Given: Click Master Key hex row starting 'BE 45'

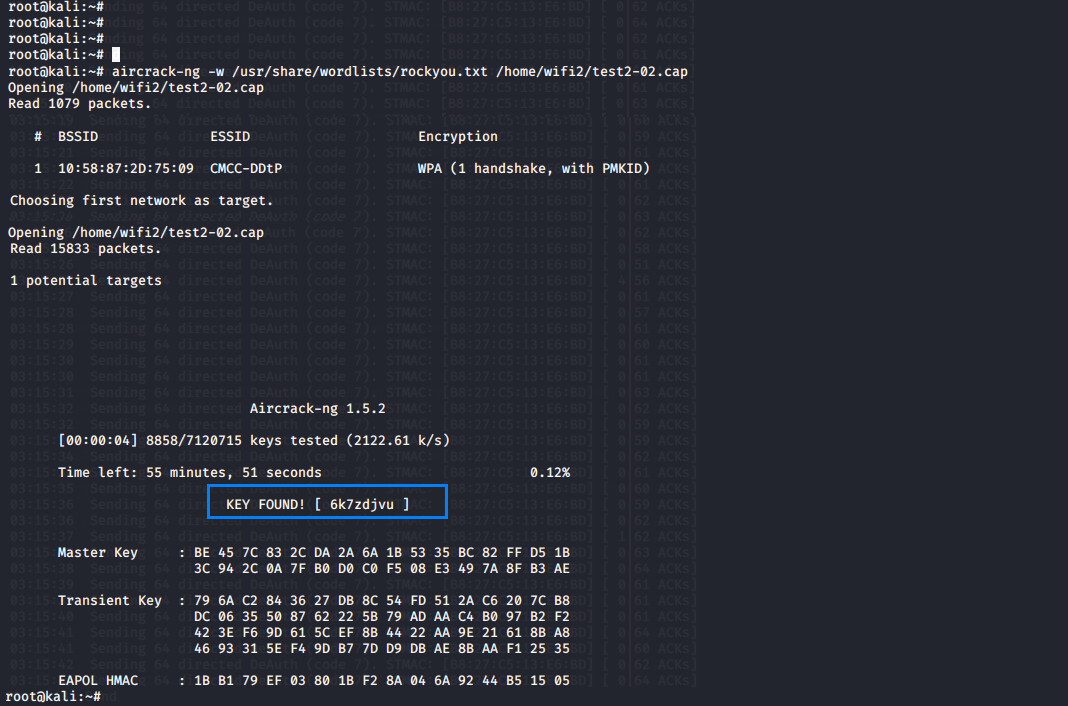Looking at the screenshot, I should (x=381, y=553).
